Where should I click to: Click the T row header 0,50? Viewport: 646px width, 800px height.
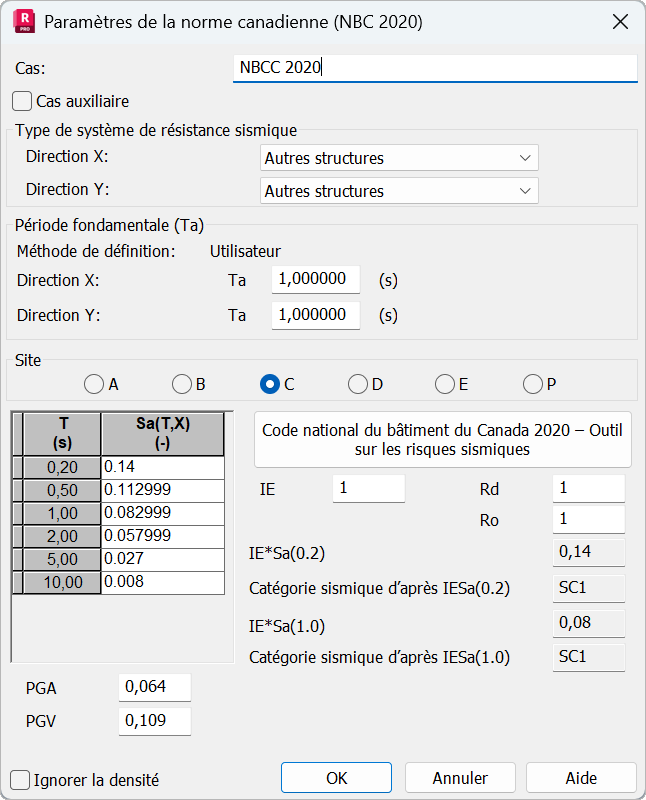62,490
